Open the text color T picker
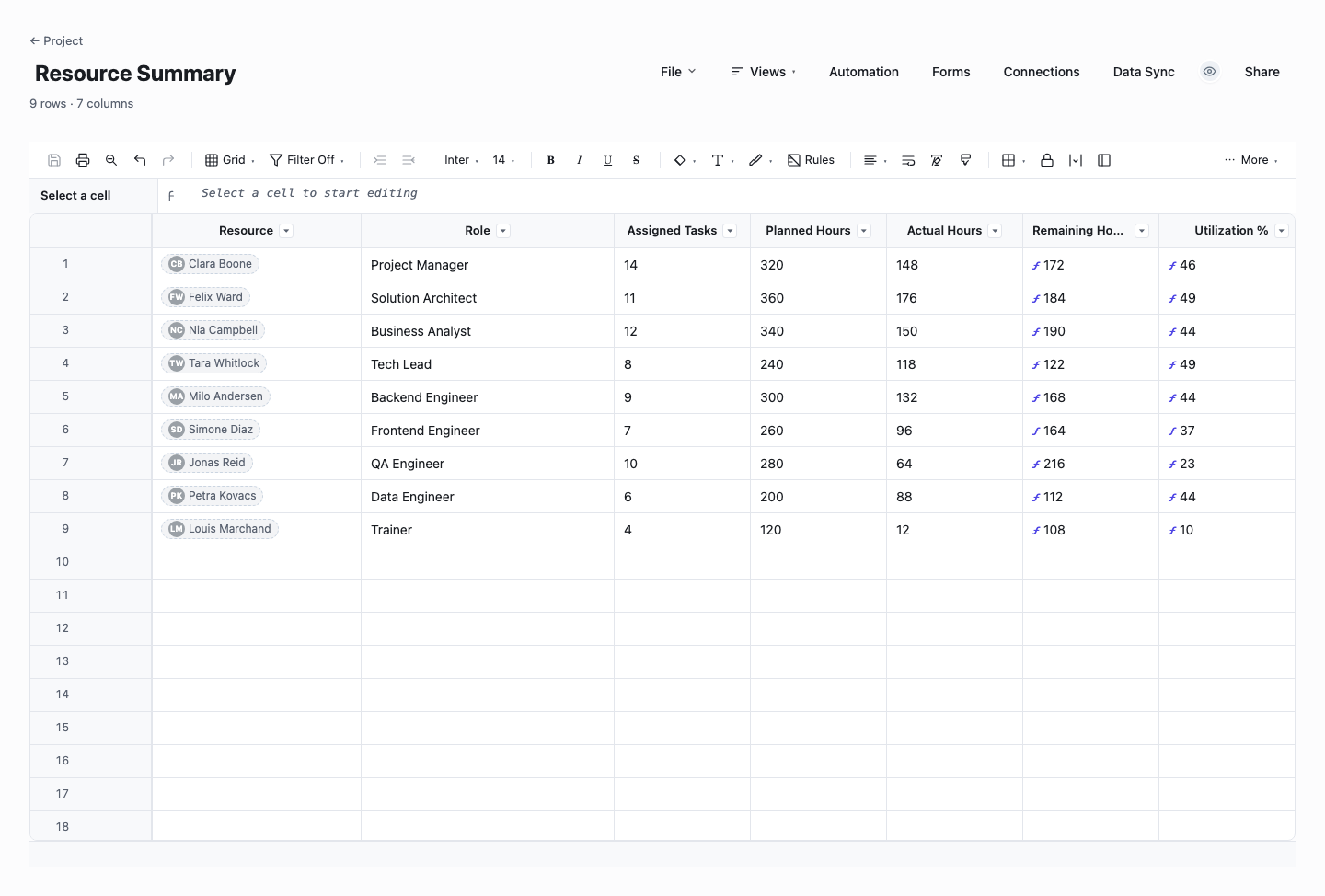 click(x=722, y=160)
